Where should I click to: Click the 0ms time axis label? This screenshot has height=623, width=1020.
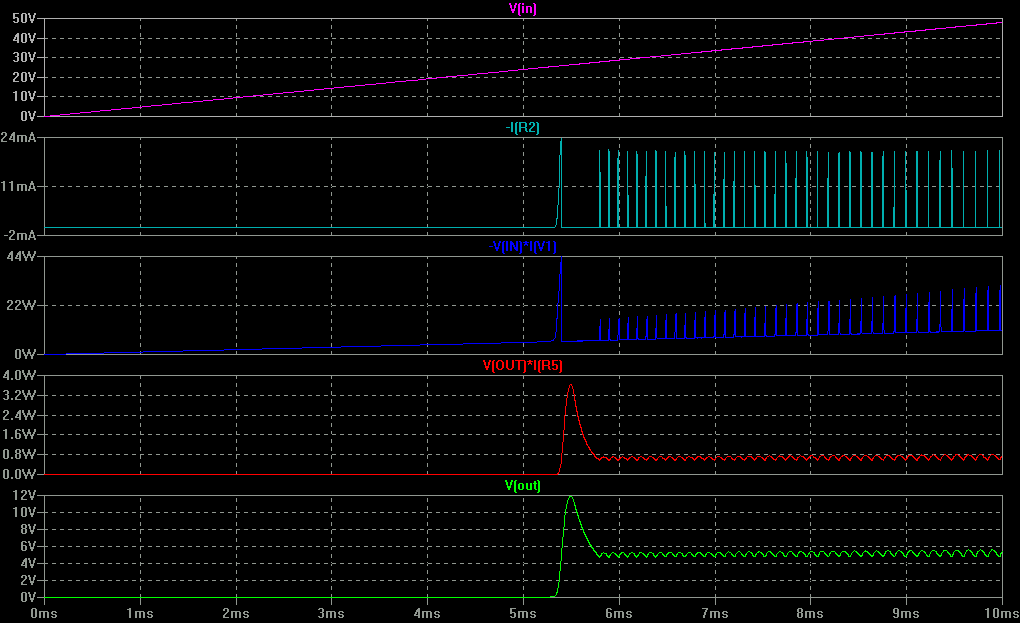(44, 613)
